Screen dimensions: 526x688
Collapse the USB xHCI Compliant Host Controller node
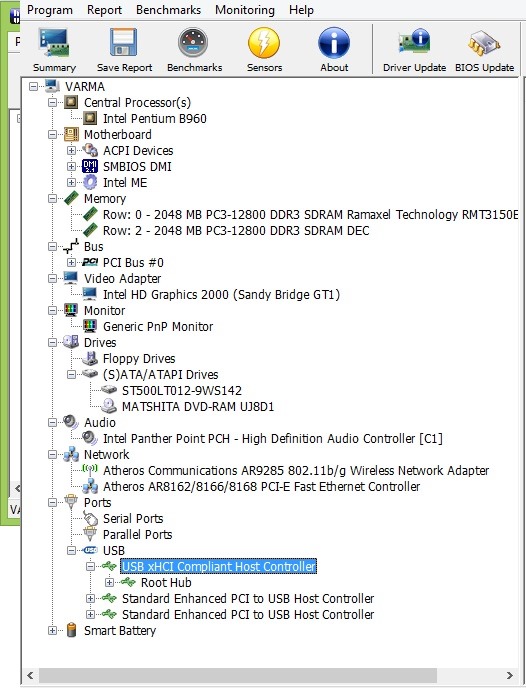click(x=90, y=566)
